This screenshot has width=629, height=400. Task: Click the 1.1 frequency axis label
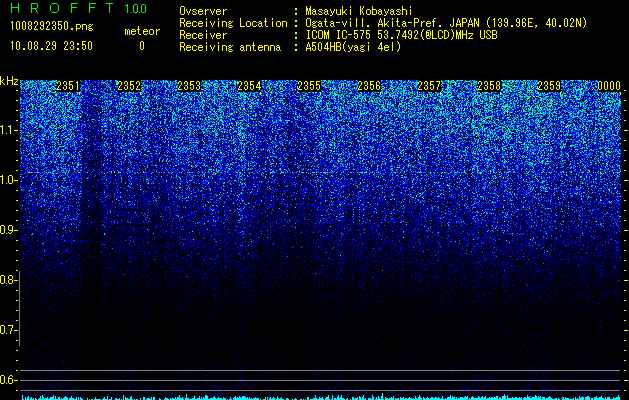[x=7, y=130]
